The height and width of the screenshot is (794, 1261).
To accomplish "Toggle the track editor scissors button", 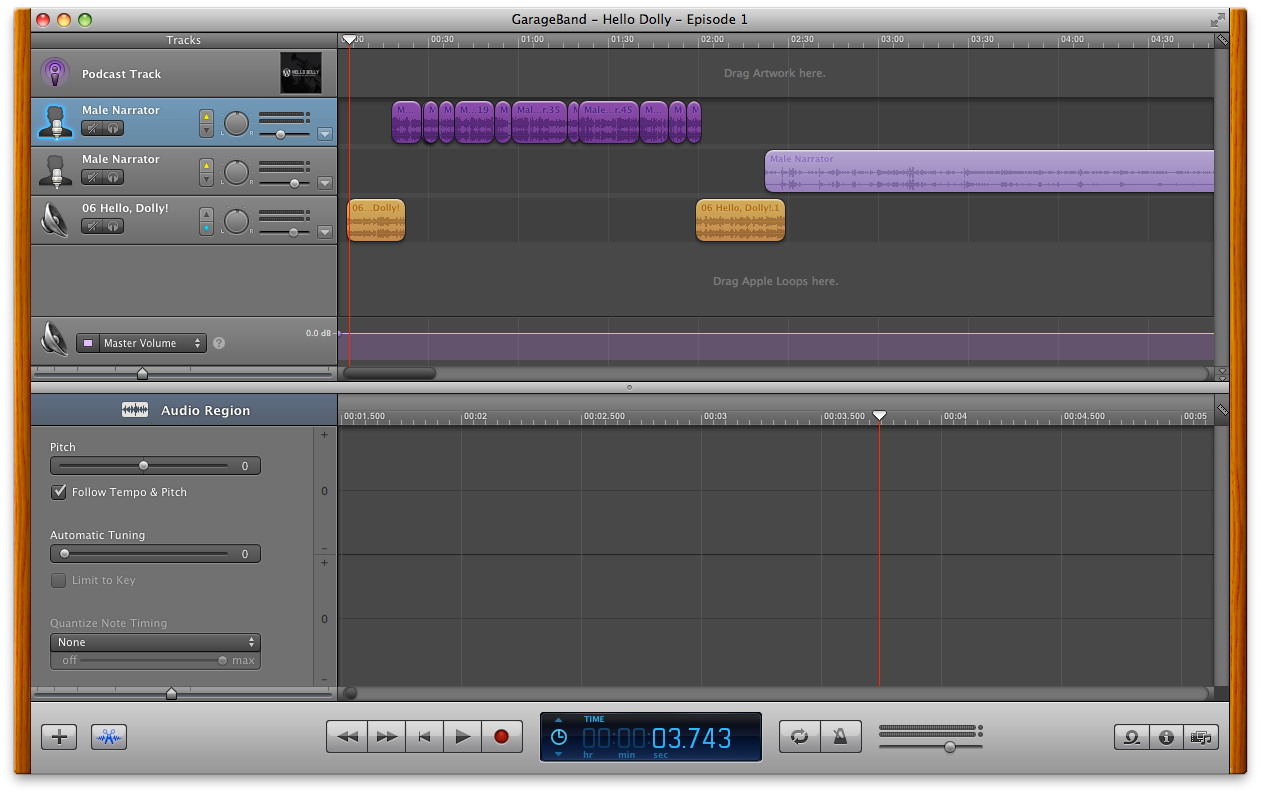I will (109, 737).
